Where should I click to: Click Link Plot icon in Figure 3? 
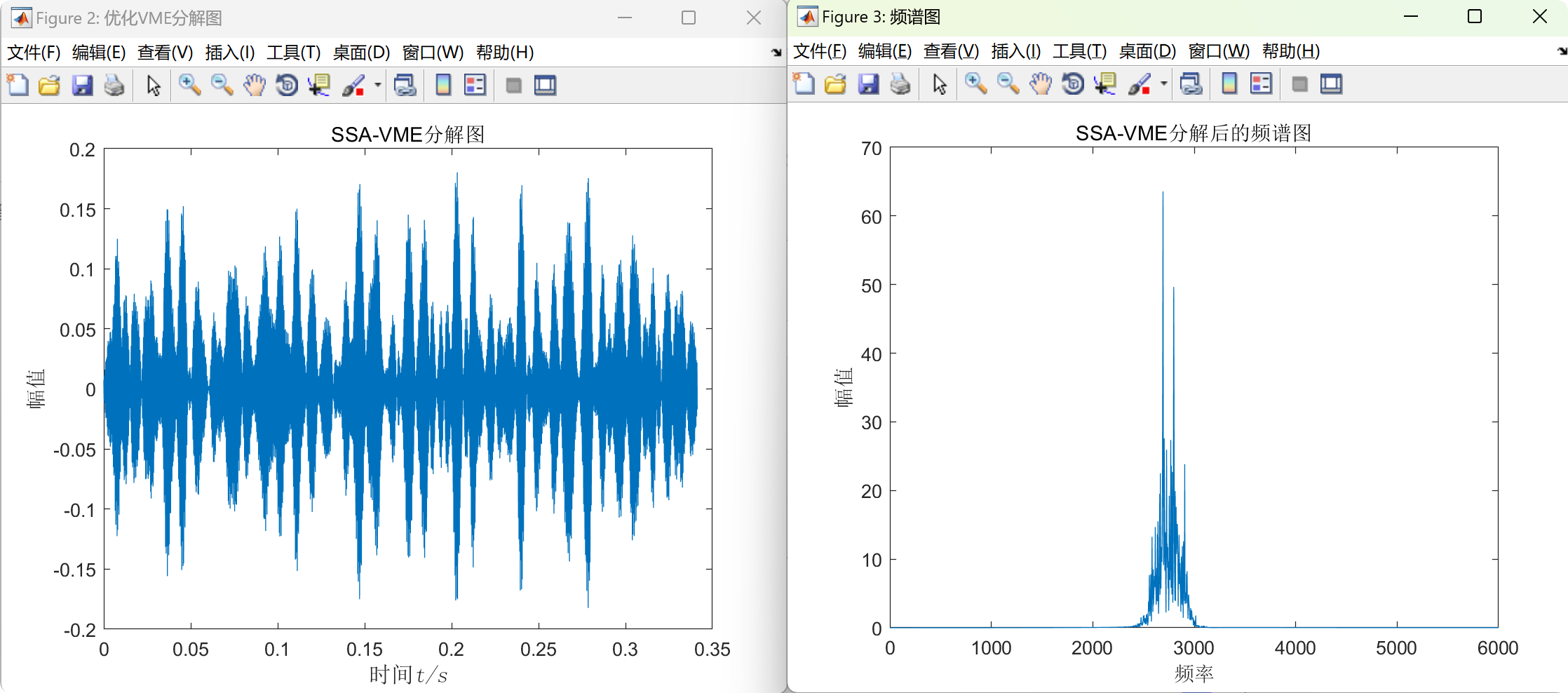(1191, 83)
